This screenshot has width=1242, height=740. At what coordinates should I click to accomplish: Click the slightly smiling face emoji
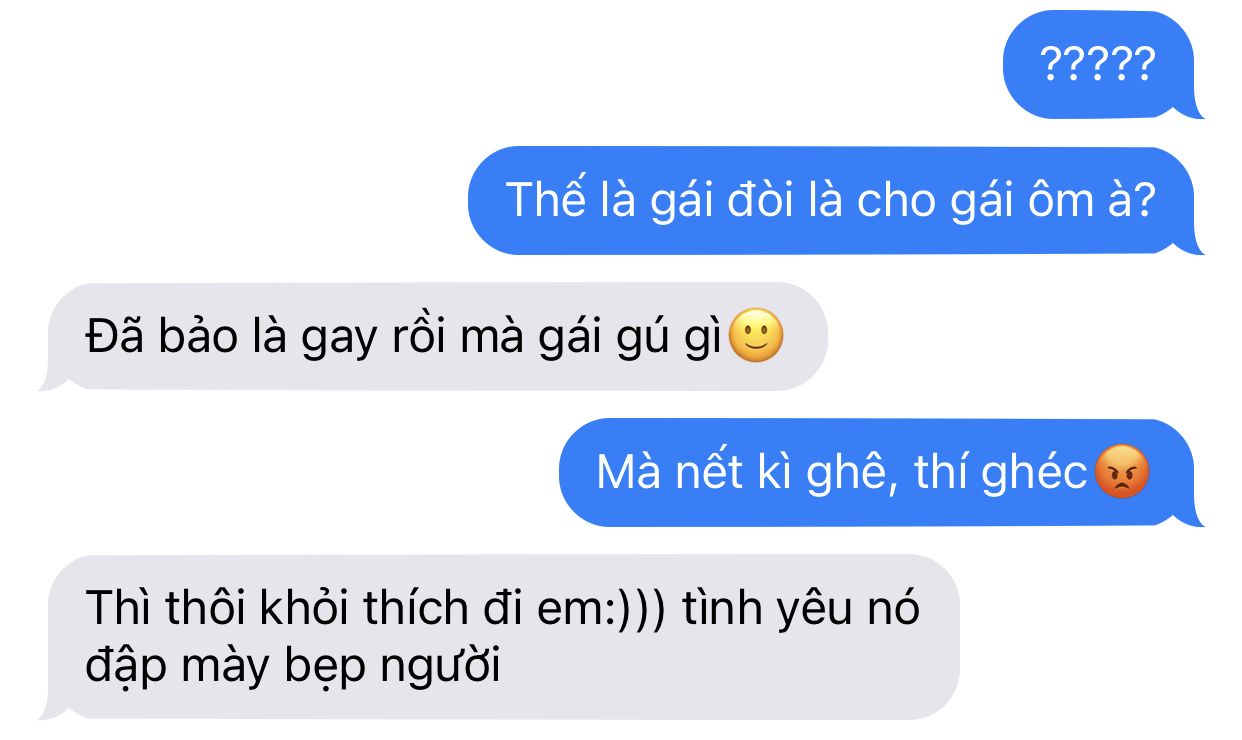point(756,338)
